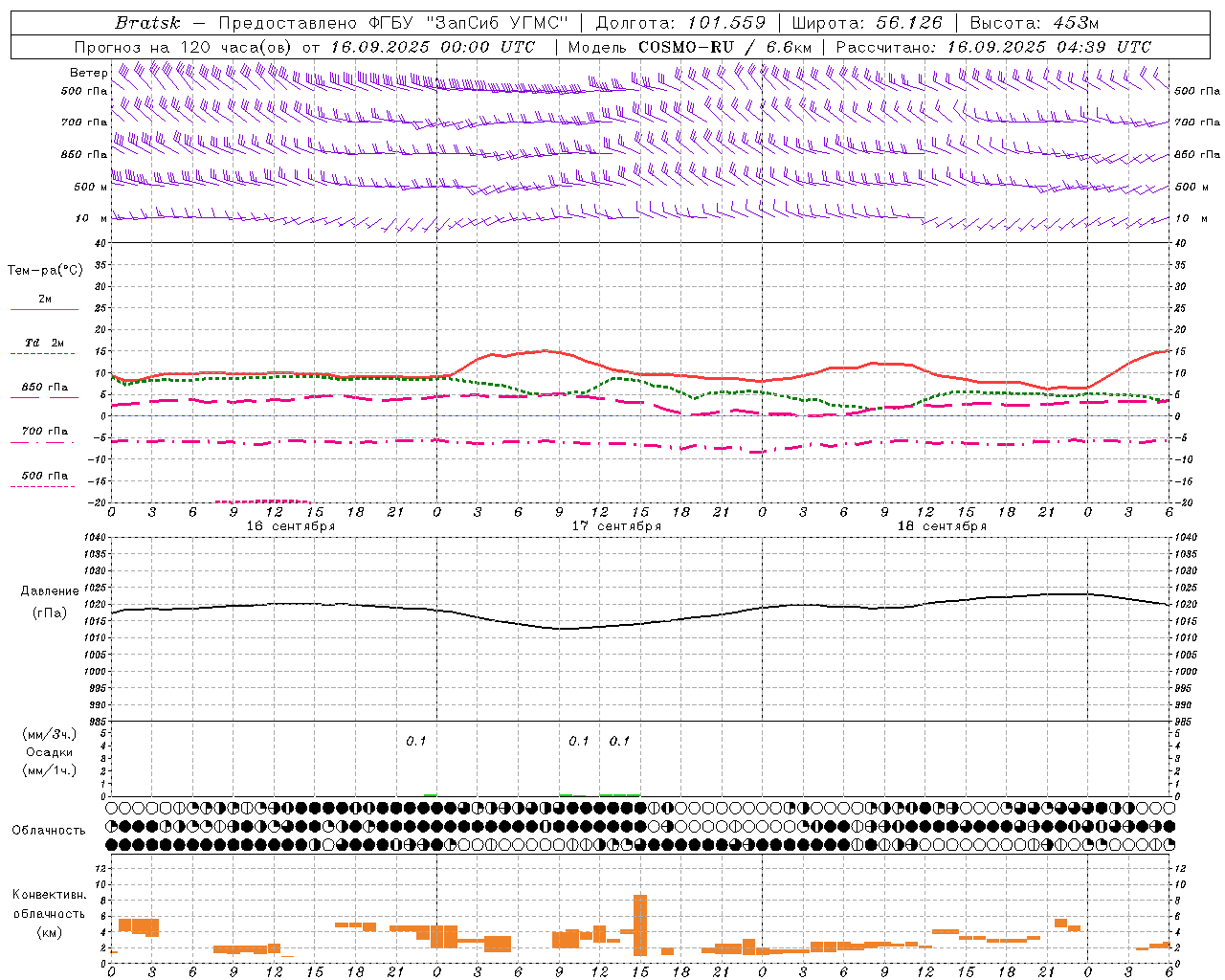This screenshot has width=1225, height=980.
Task: Click the left "500 м" wind level label
Action: point(91,187)
